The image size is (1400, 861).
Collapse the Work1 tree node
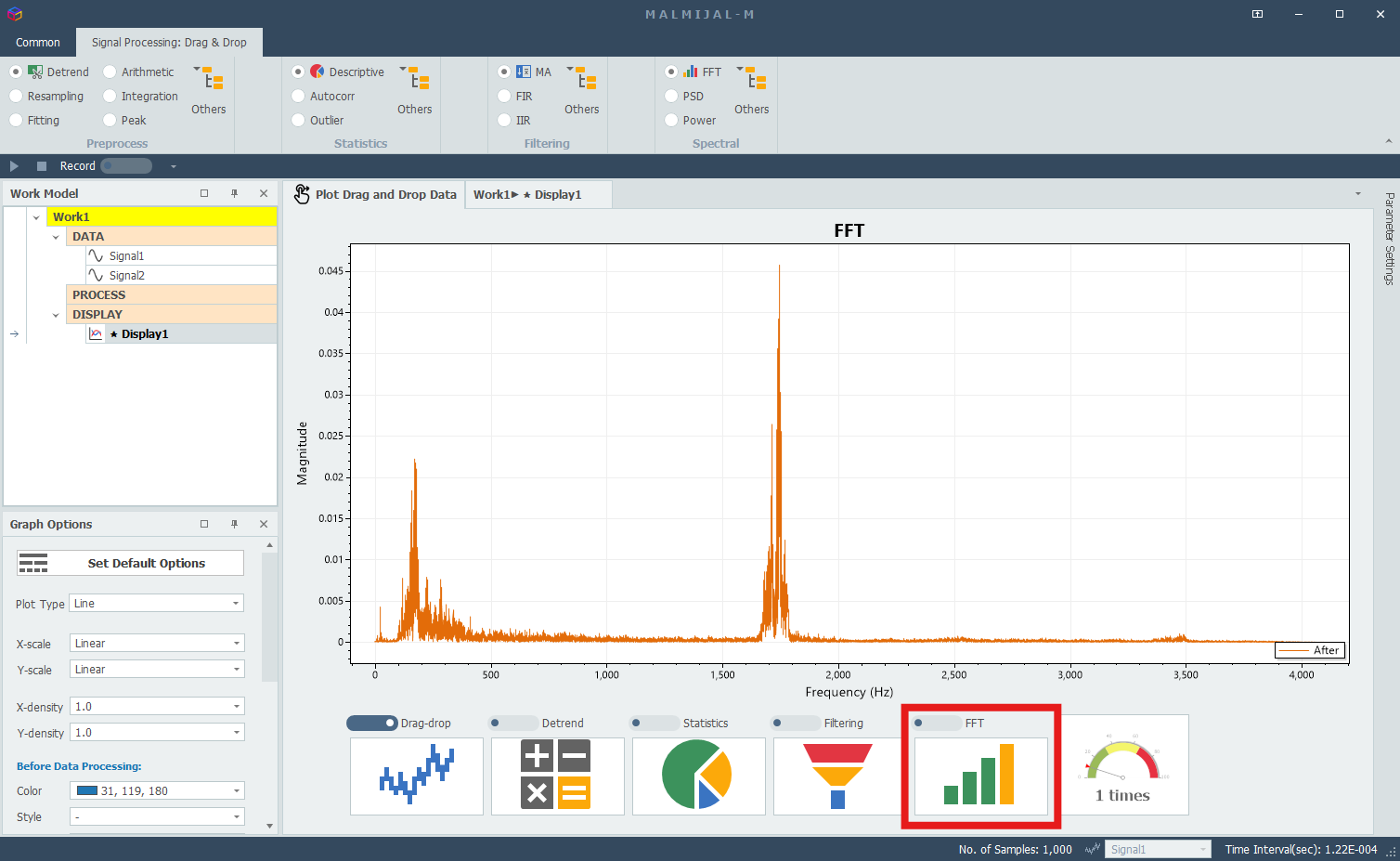(36, 217)
